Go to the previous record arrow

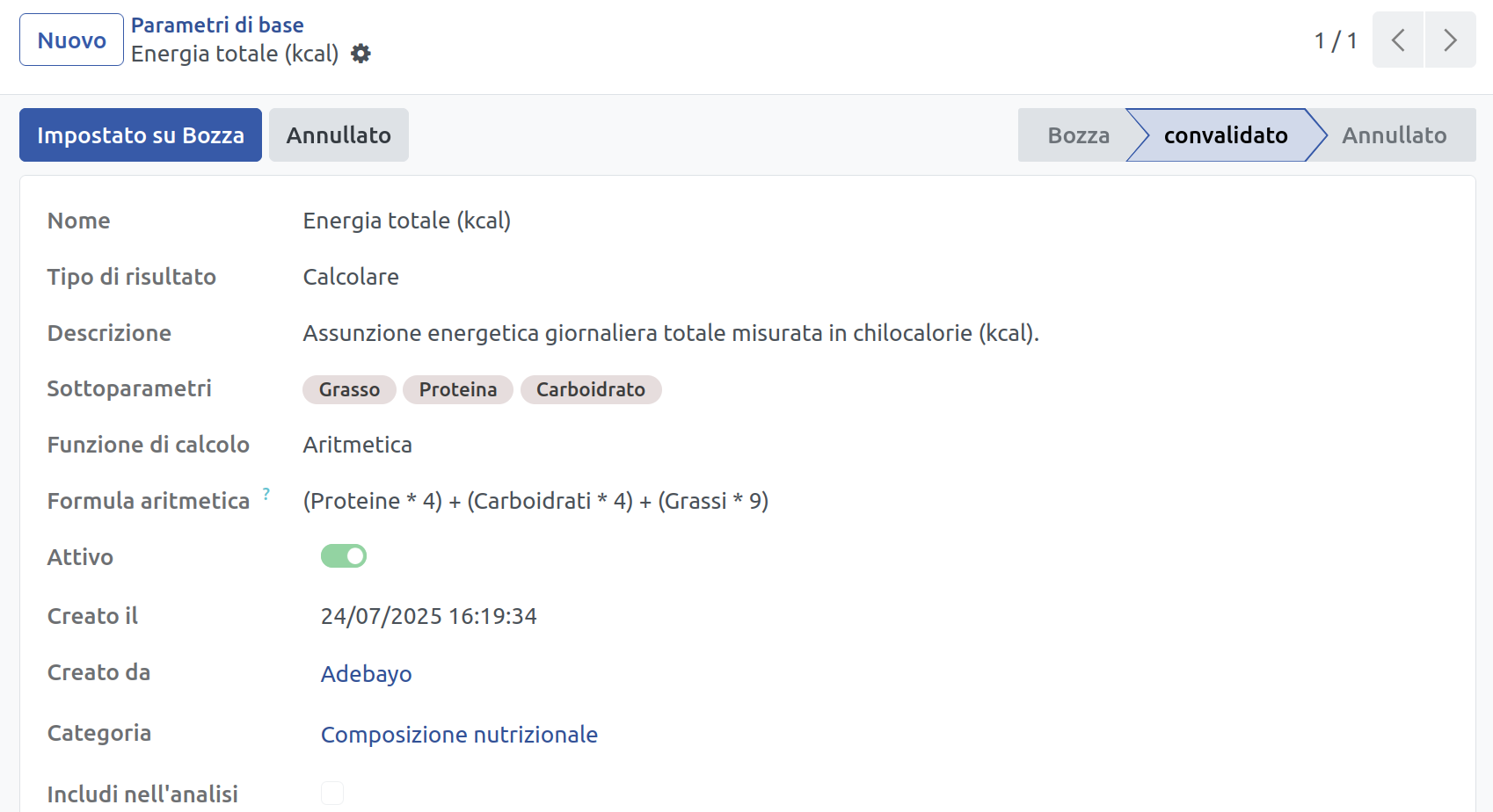click(1397, 40)
